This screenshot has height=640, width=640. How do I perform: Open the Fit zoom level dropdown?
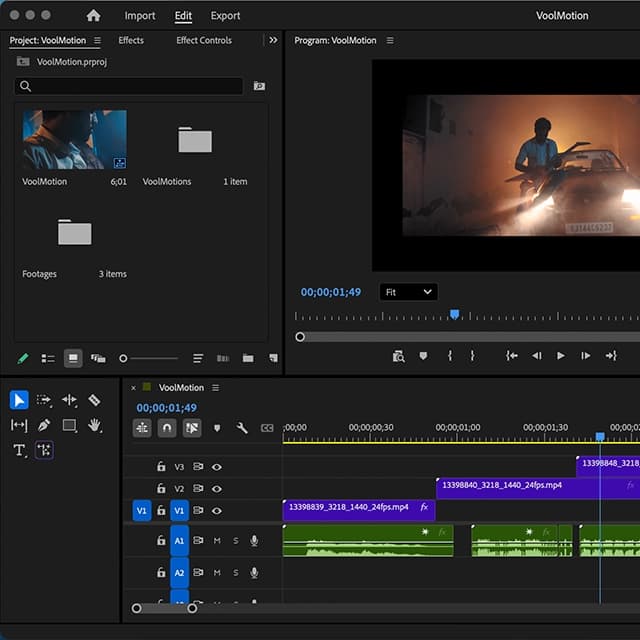409,292
